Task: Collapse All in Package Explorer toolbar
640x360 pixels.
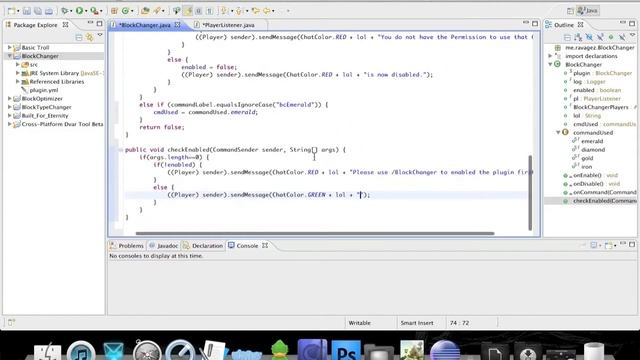Action: [79, 38]
